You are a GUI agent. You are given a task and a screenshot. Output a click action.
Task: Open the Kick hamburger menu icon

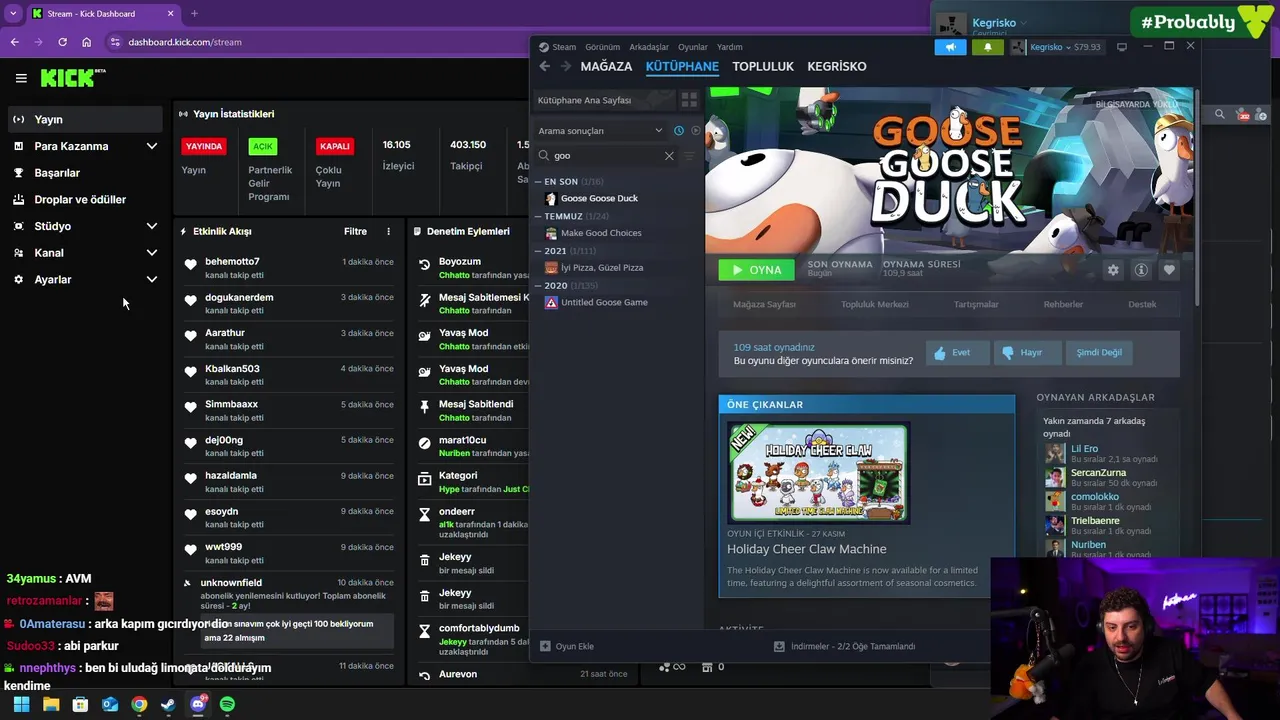21,78
